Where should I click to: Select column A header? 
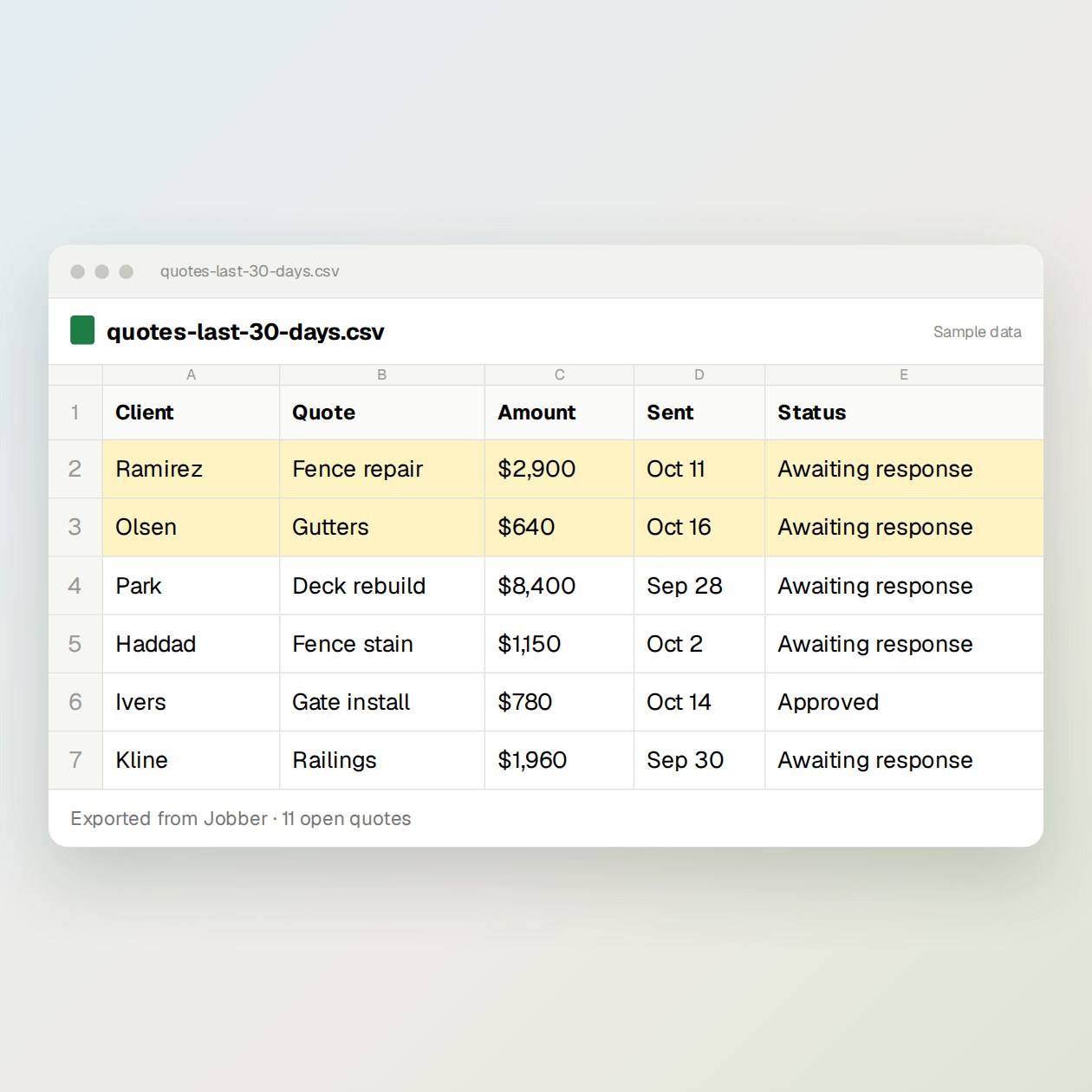pos(191,374)
